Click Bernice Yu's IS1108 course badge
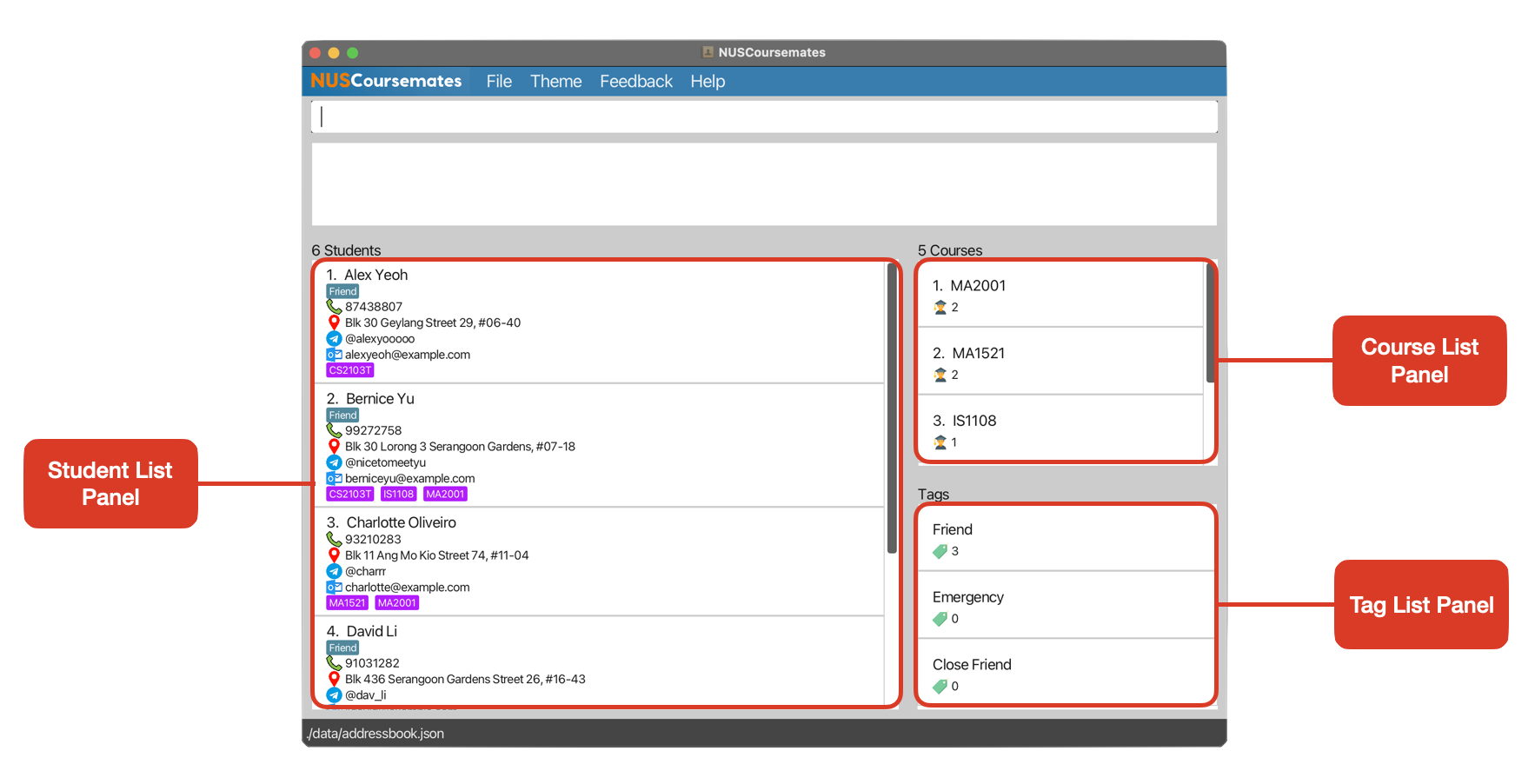The height and width of the screenshot is (784, 1535). coord(398,494)
